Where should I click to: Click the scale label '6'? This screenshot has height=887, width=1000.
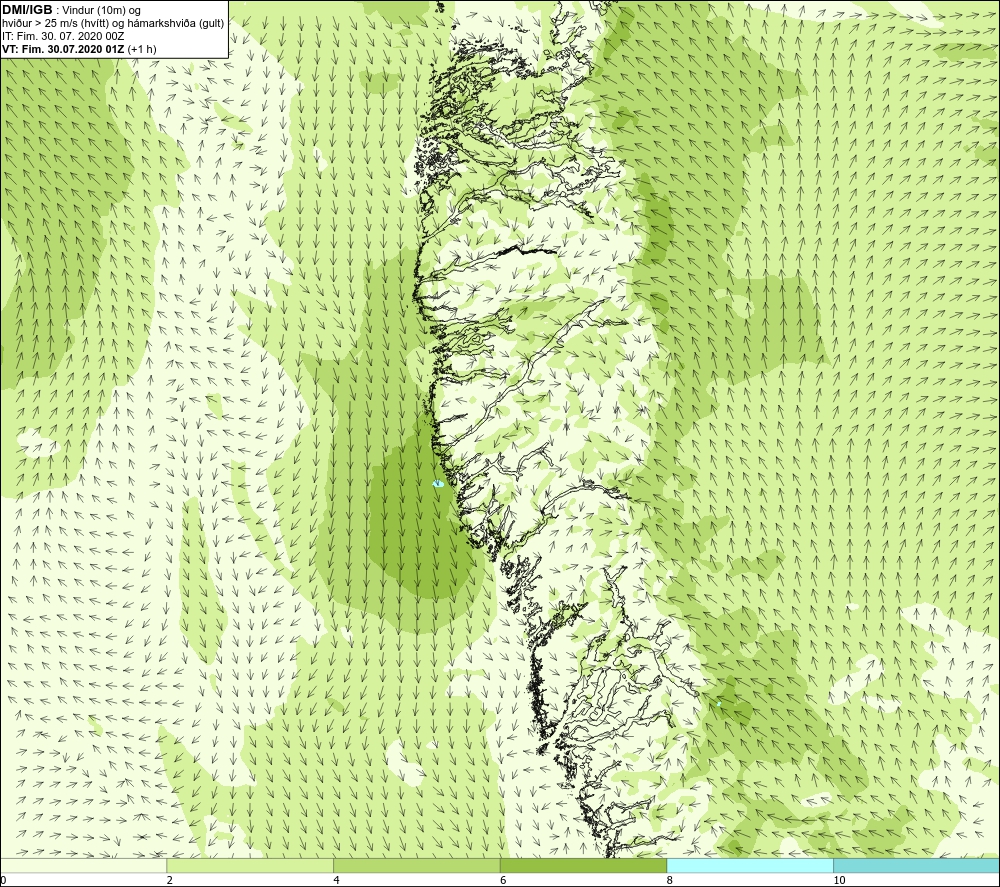coord(503,881)
